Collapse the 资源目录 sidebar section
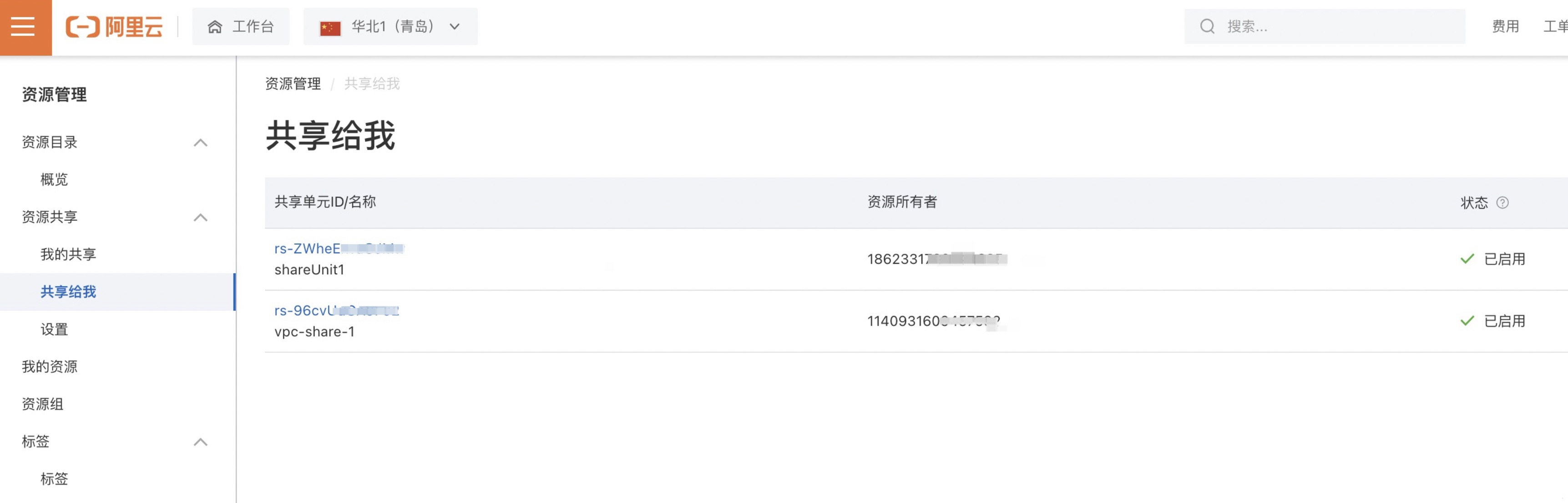 (x=200, y=143)
